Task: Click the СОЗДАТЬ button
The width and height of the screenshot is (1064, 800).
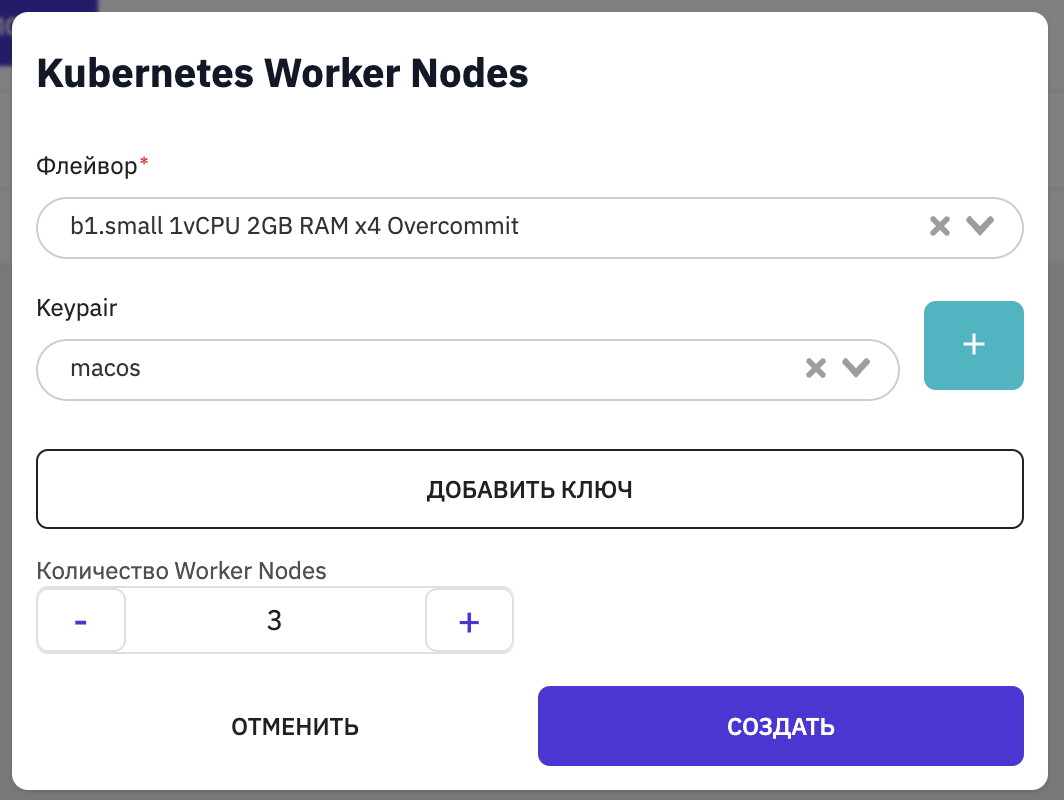Action: pos(780,726)
